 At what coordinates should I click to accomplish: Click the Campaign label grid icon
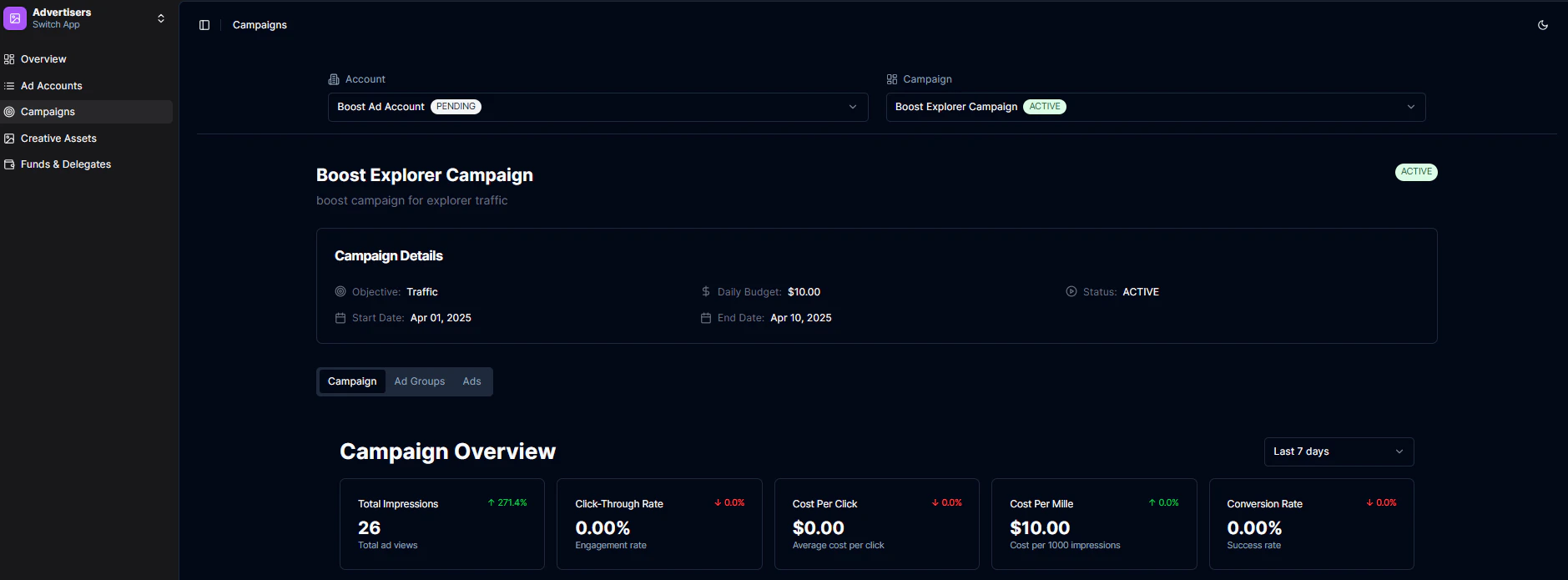[x=892, y=79]
